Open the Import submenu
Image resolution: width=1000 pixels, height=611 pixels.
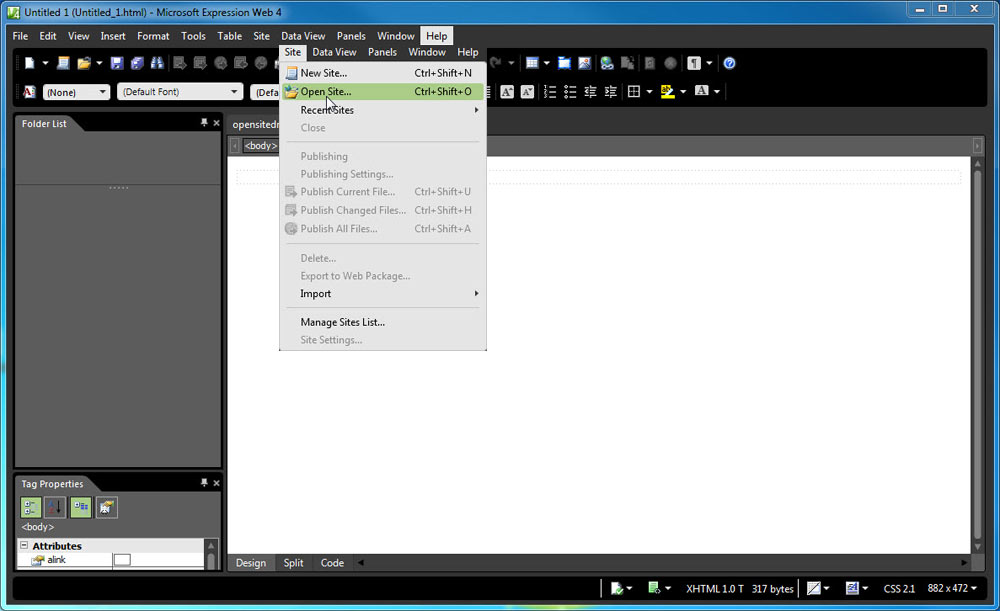[382, 293]
